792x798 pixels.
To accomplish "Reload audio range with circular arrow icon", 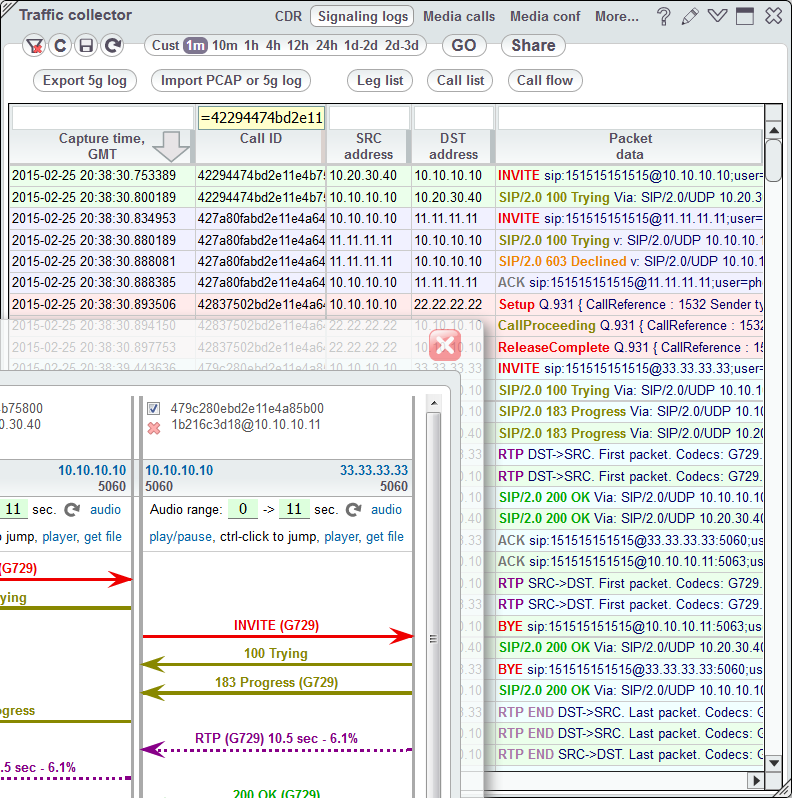I will [x=353, y=510].
